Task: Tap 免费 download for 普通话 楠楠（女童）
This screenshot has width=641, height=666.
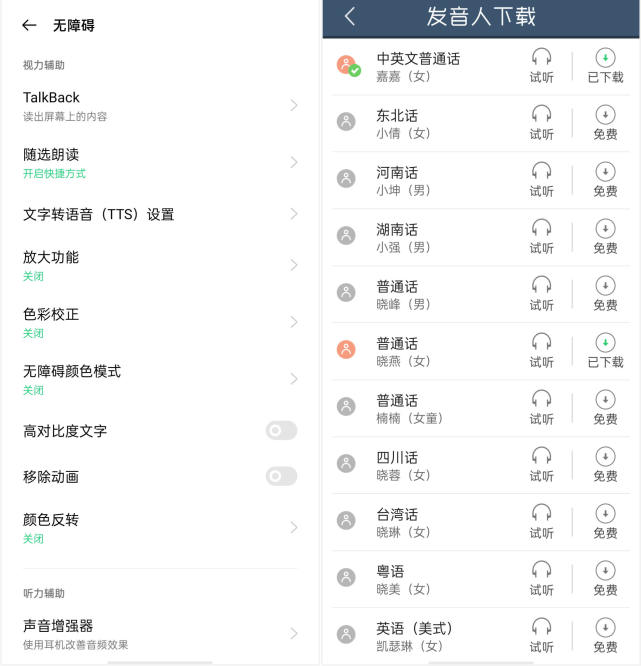Action: [605, 408]
